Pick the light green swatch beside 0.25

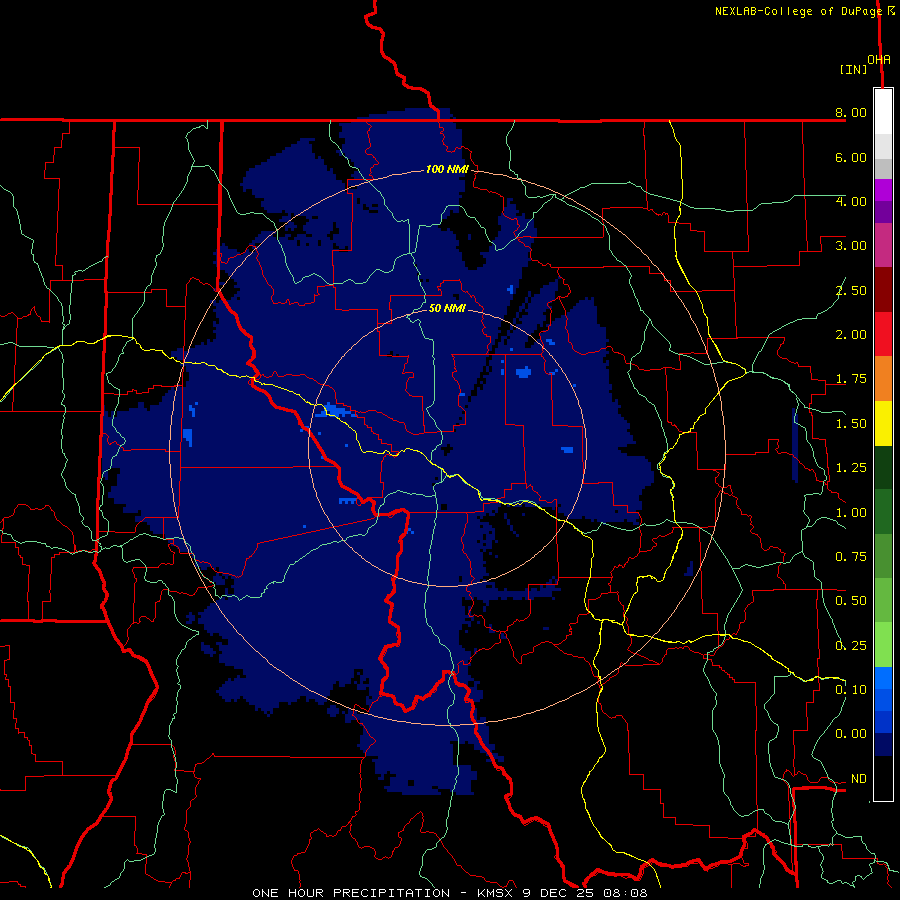(883, 645)
